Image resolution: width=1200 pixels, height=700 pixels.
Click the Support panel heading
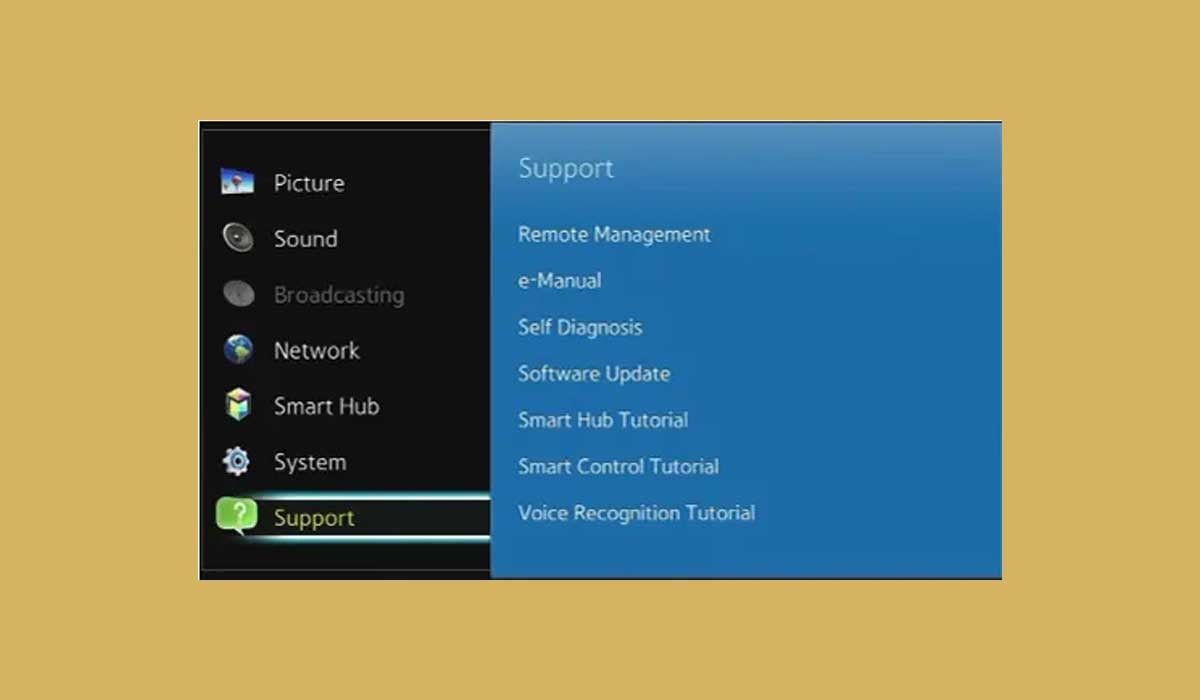566,169
